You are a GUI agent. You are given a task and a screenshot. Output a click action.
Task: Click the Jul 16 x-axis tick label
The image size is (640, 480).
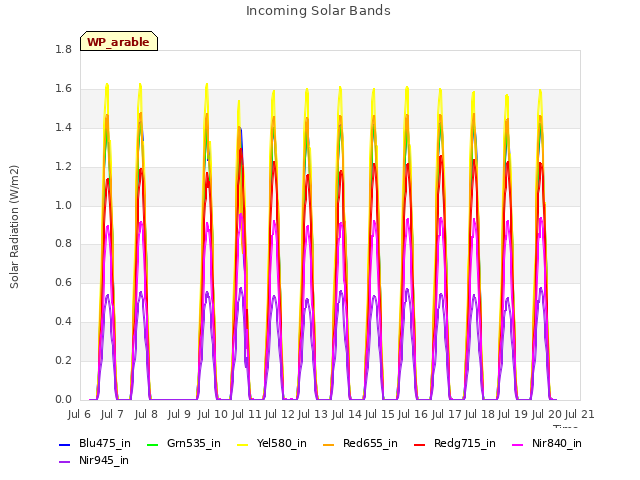click(413, 415)
